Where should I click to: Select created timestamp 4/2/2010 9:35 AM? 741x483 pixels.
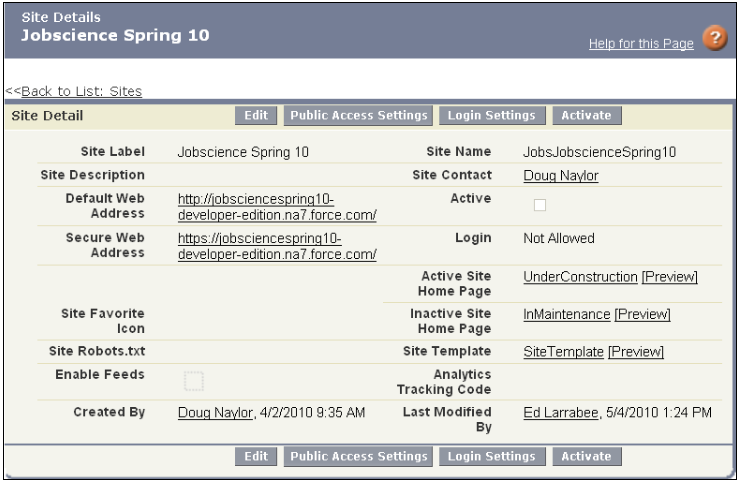click(x=312, y=413)
